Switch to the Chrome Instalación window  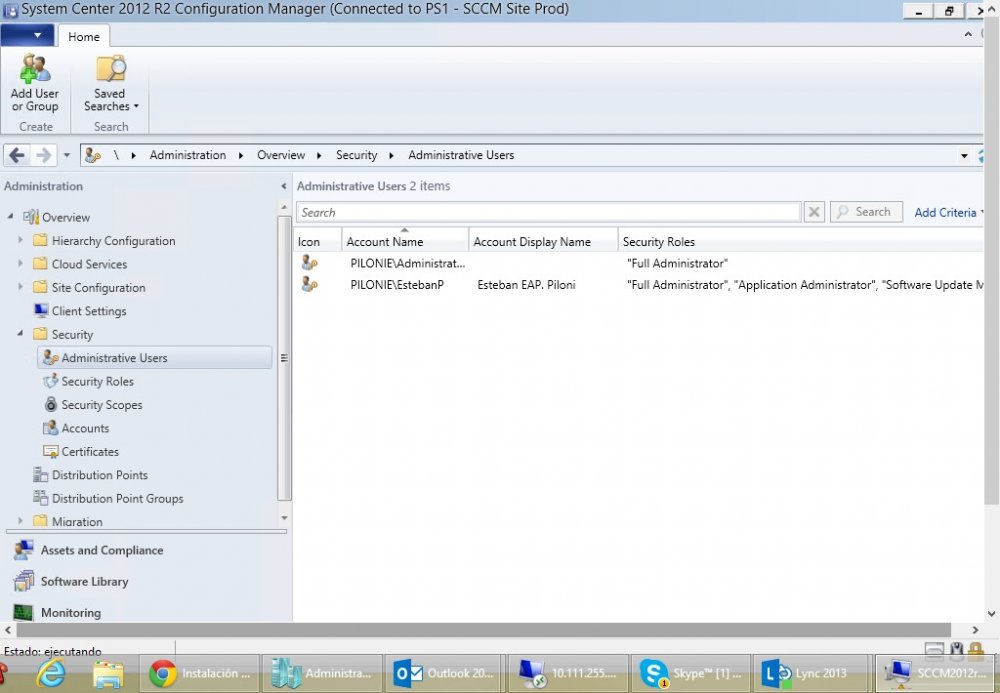(200, 673)
